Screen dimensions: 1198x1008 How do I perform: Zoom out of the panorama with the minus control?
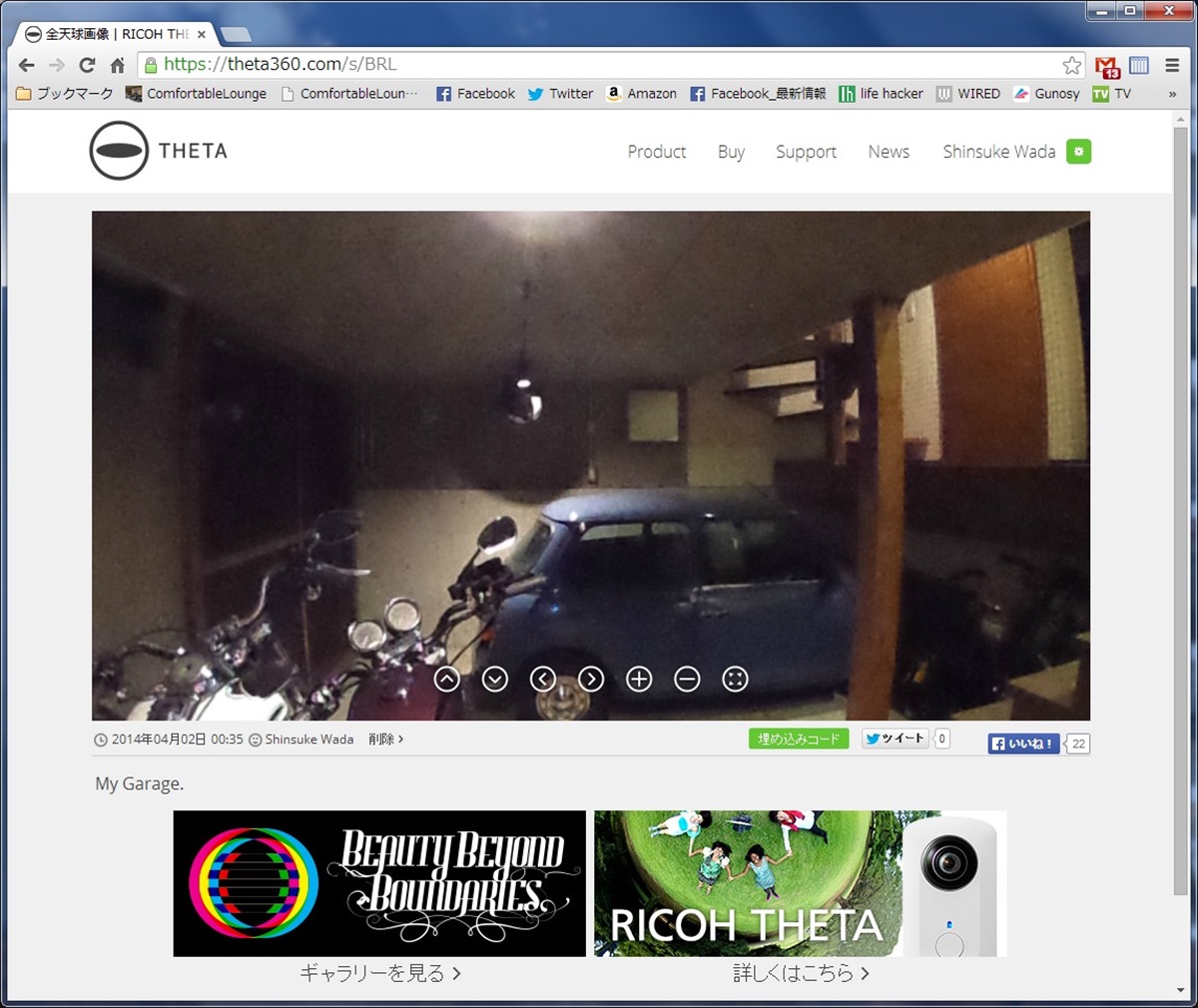point(687,679)
